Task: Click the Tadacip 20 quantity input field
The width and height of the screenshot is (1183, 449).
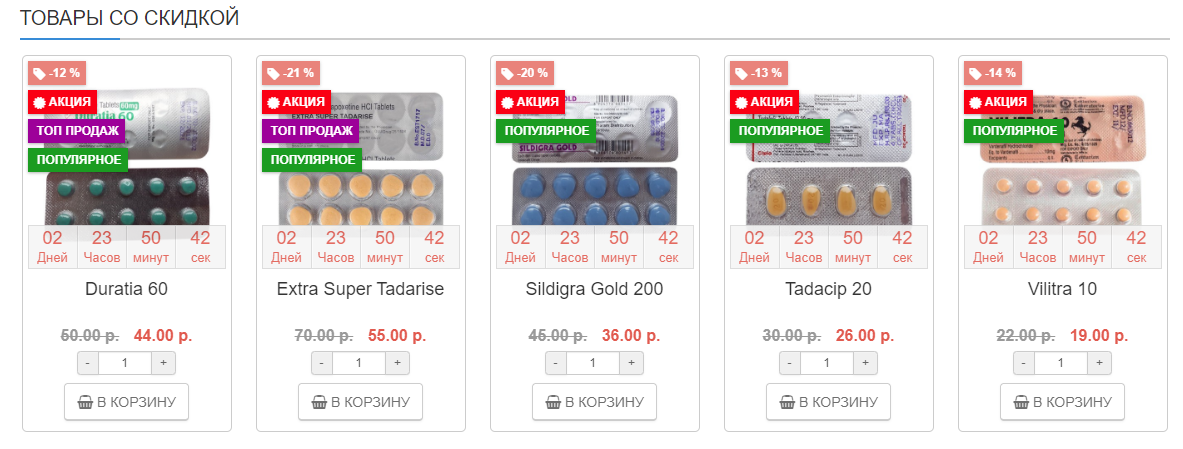Action: [x=828, y=363]
